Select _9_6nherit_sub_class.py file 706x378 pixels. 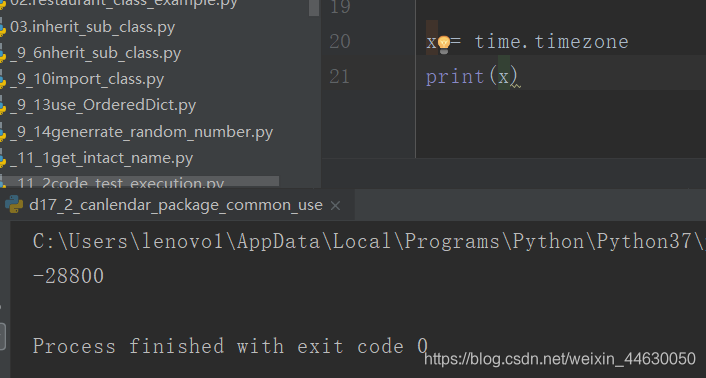(x=95, y=53)
